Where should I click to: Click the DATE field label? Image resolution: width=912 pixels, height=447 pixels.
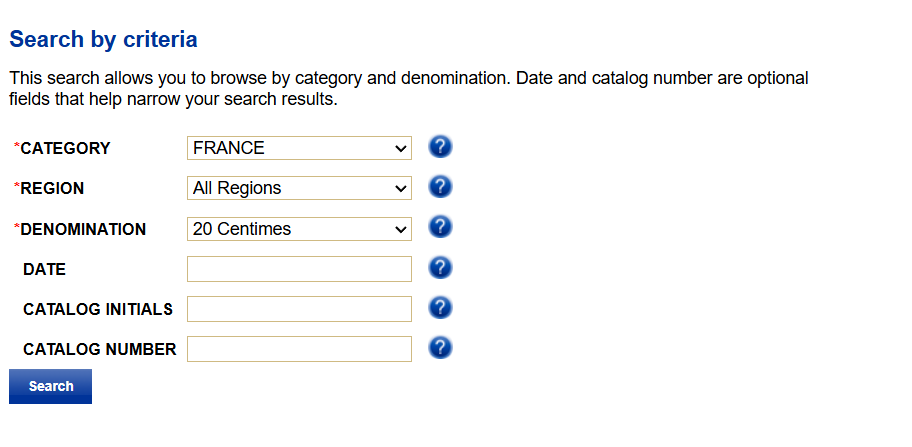[44, 269]
